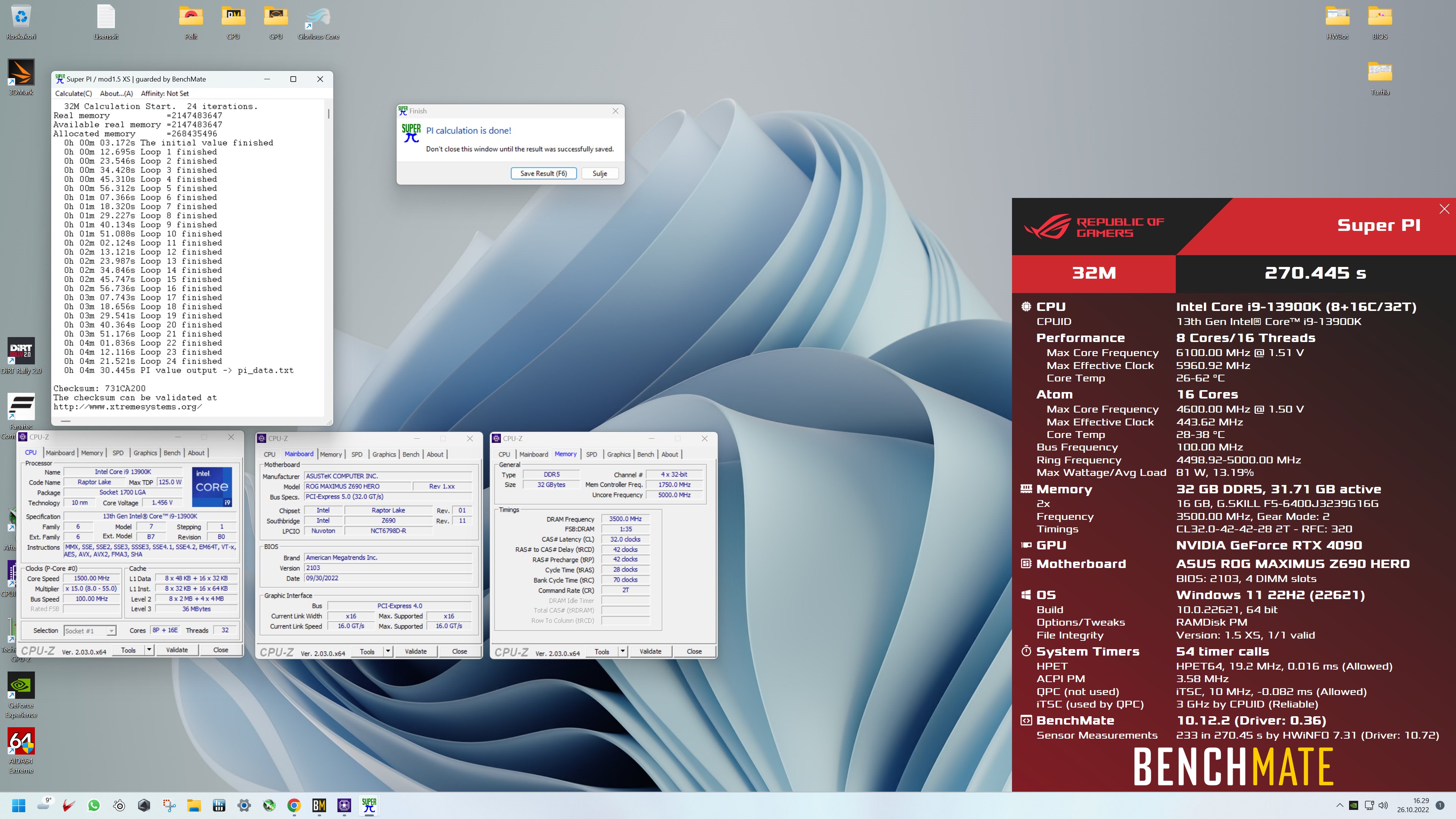The image size is (1456, 819).
Task: Click the BIOS Version 2103 field
Action: click(x=388, y=568)
